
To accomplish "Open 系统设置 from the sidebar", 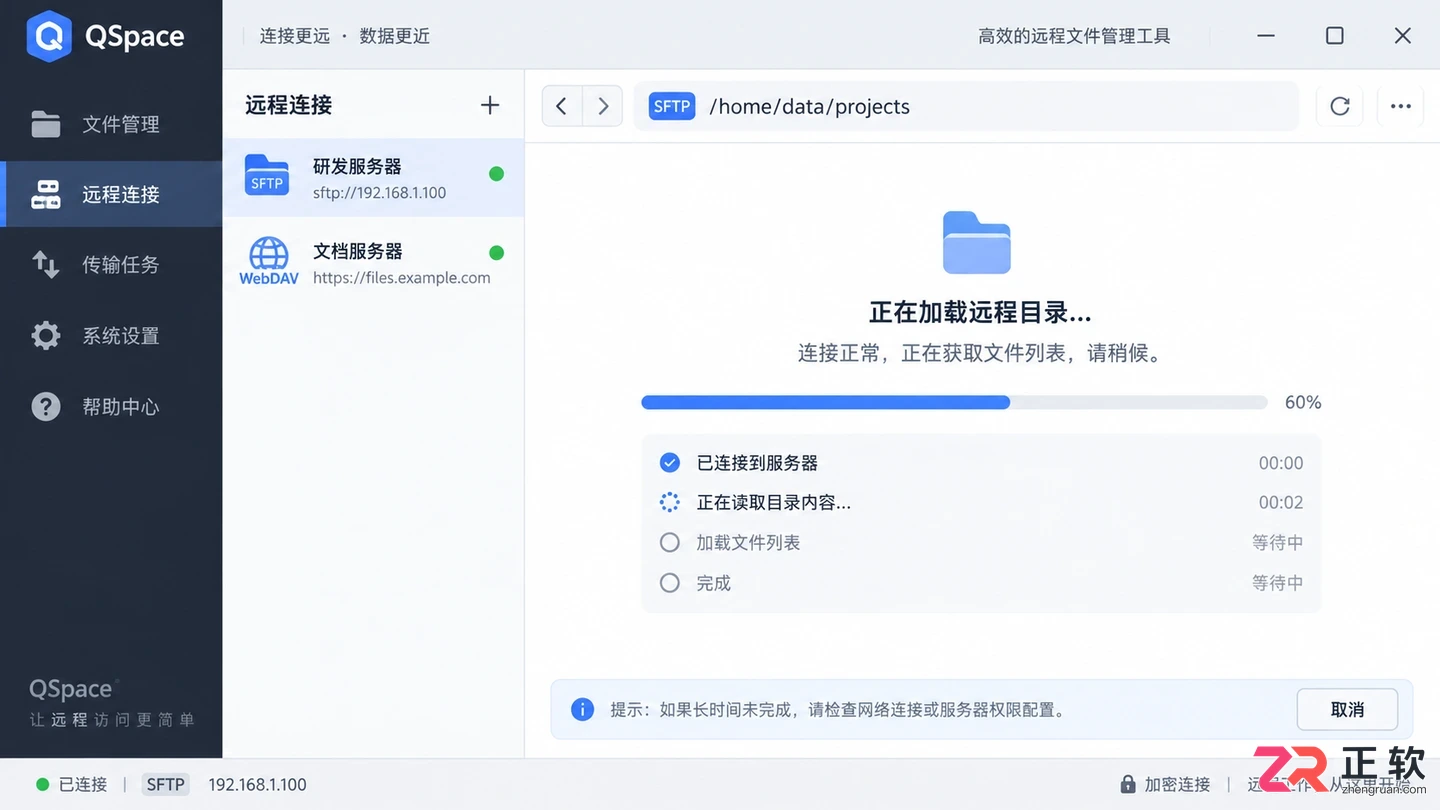I will click(111, 336).
